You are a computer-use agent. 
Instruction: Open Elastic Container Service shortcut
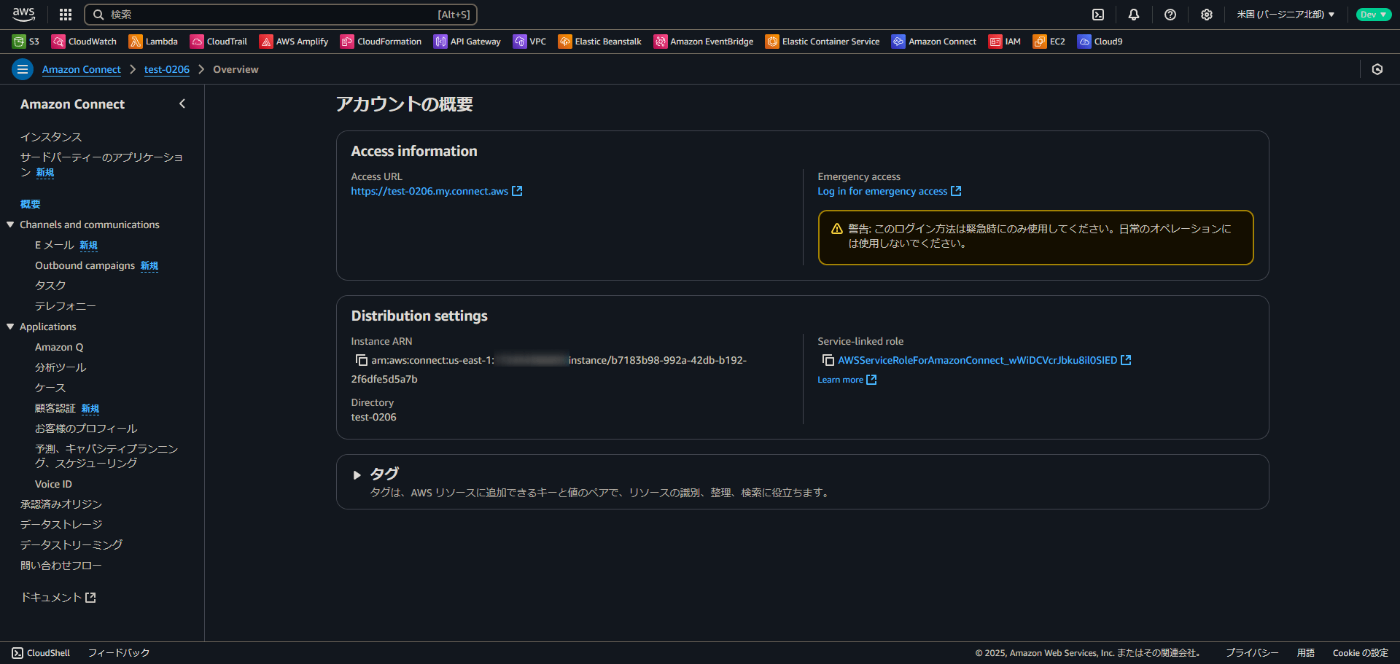click(x=823, y=42)
